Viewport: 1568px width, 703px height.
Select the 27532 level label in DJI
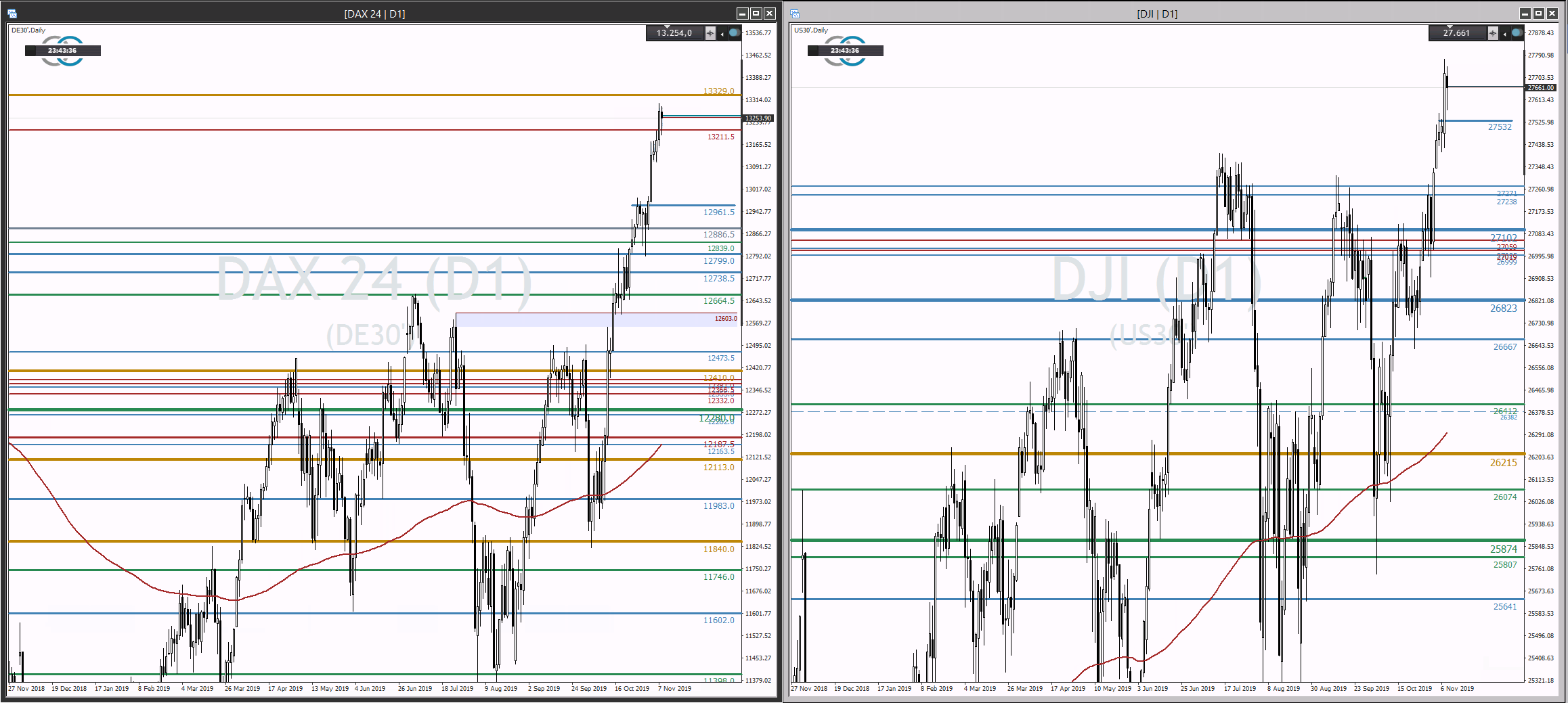tap(1500, 127)
